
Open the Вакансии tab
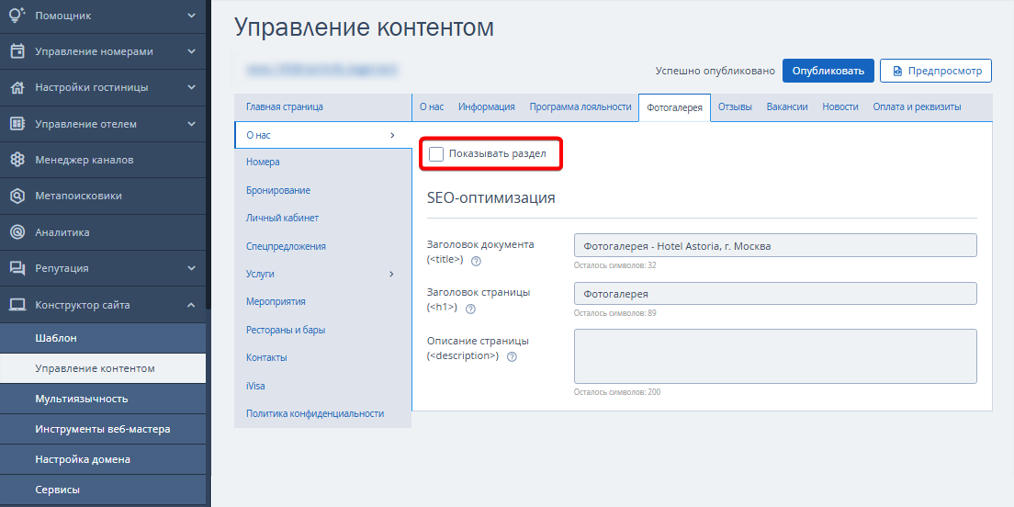(x=787, y=107)
